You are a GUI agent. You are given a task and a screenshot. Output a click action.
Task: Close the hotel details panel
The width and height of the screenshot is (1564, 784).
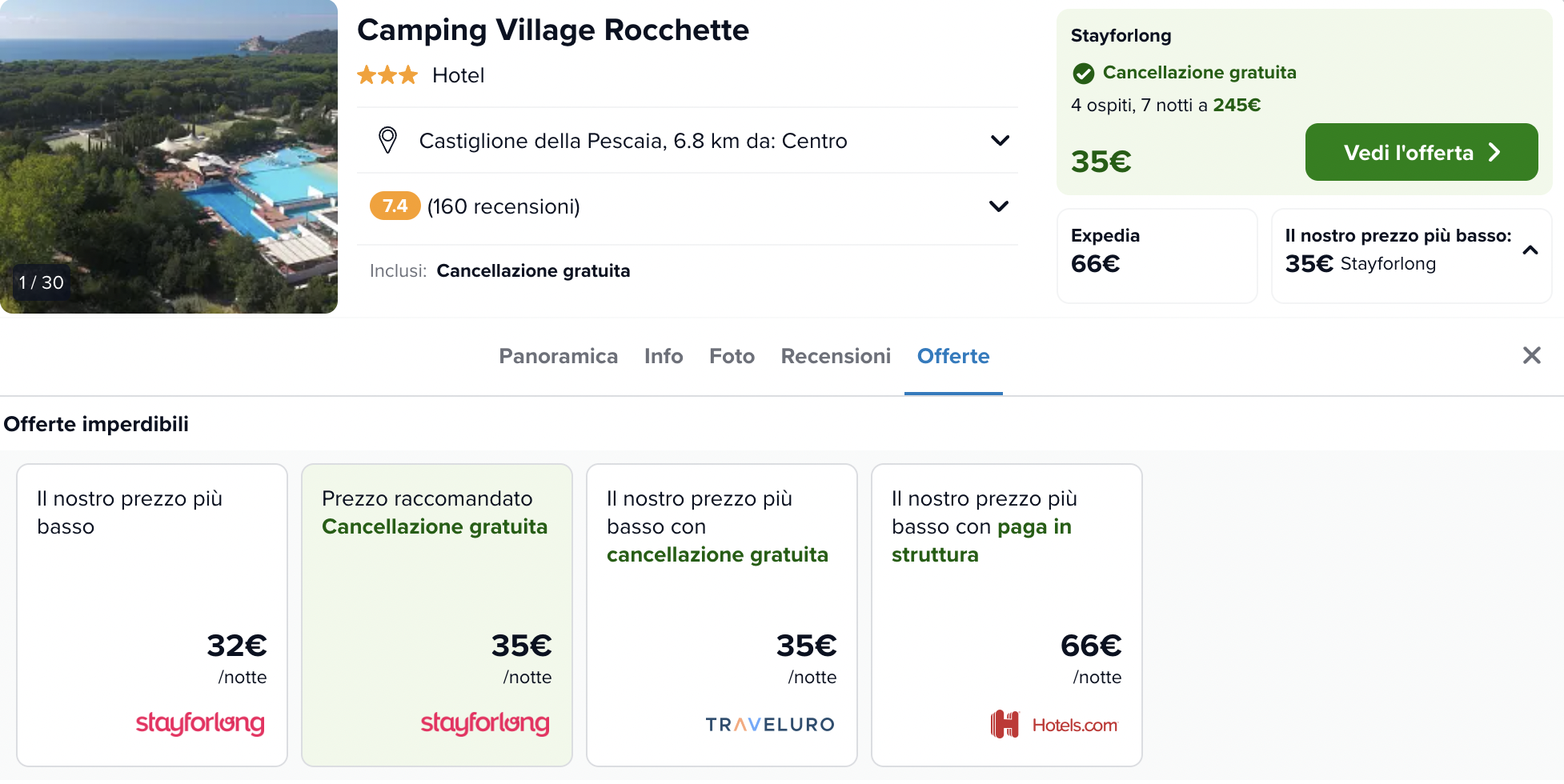pyautogui.click(x=1531, y=355)
